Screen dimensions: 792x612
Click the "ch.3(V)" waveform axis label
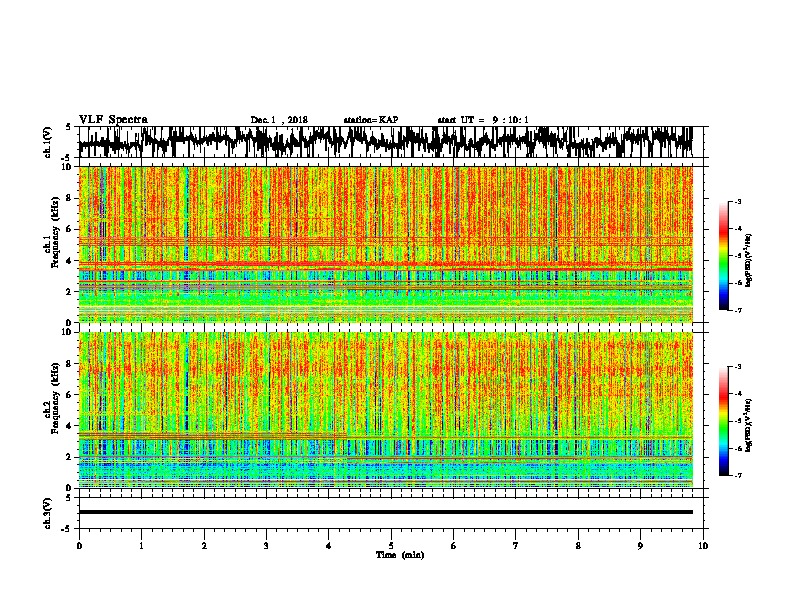pos(48,513)
